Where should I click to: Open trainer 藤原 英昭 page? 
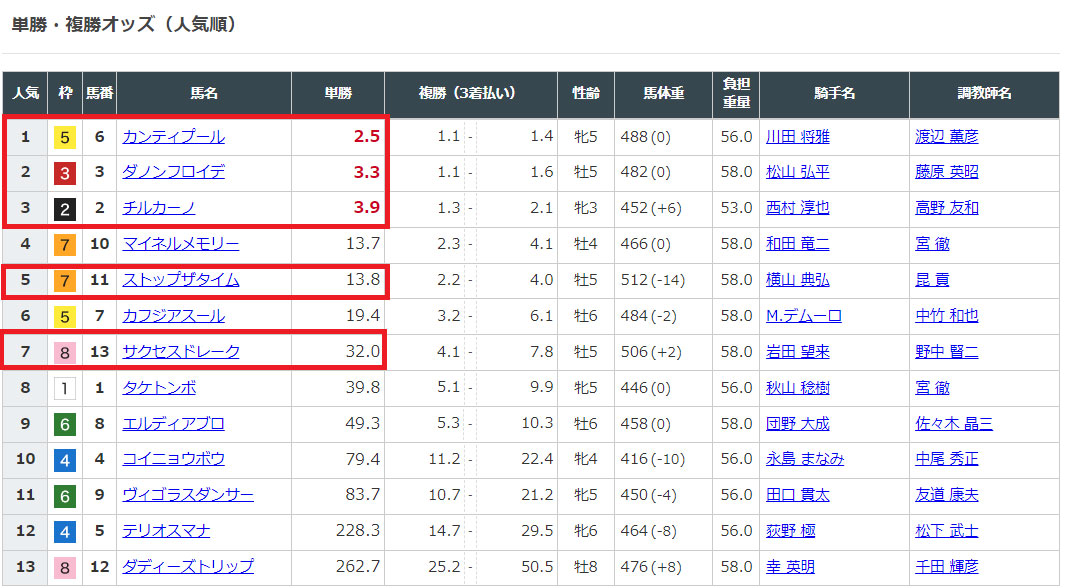pos(946,172)
